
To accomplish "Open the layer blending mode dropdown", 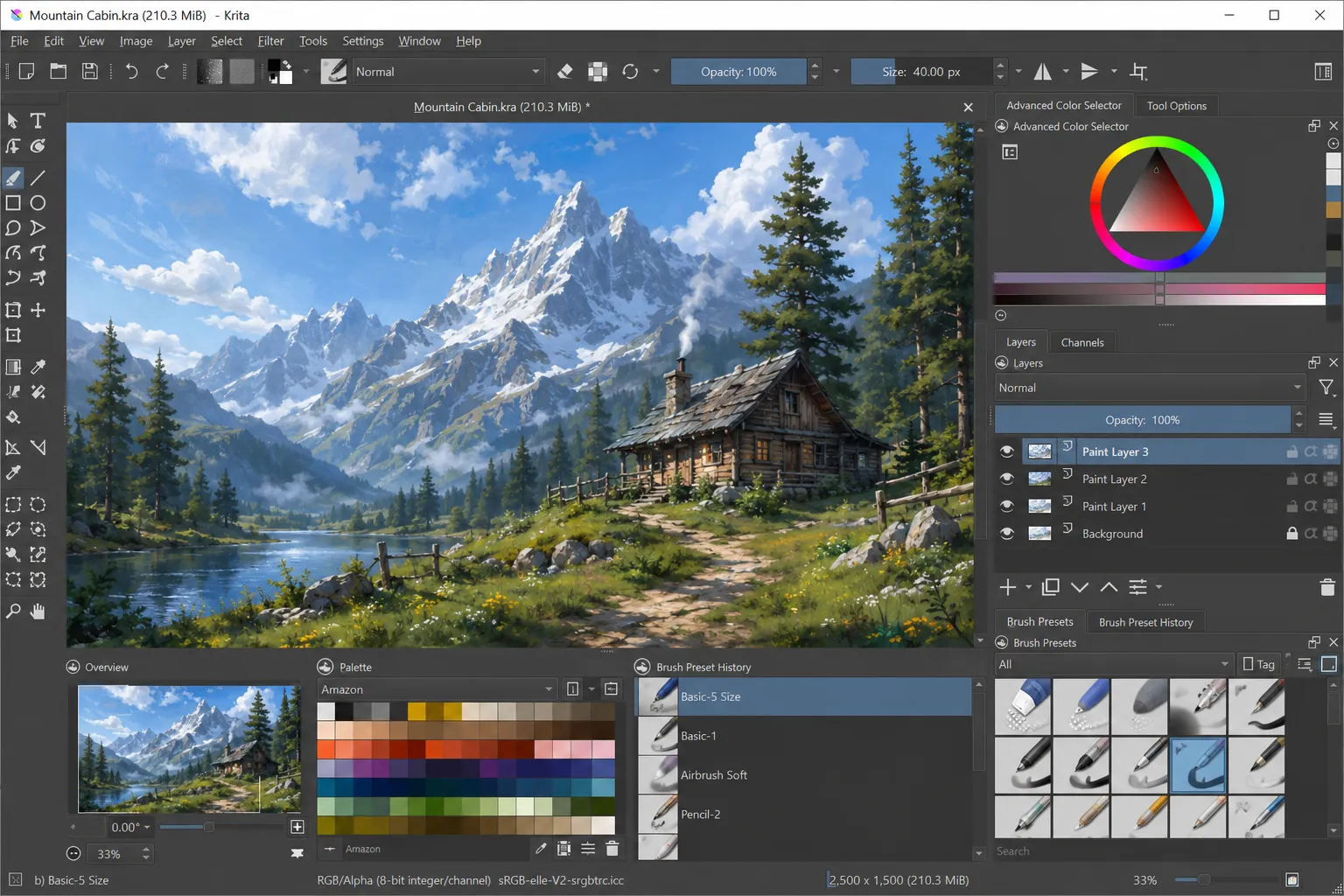I will click(x=1151, y=388).
